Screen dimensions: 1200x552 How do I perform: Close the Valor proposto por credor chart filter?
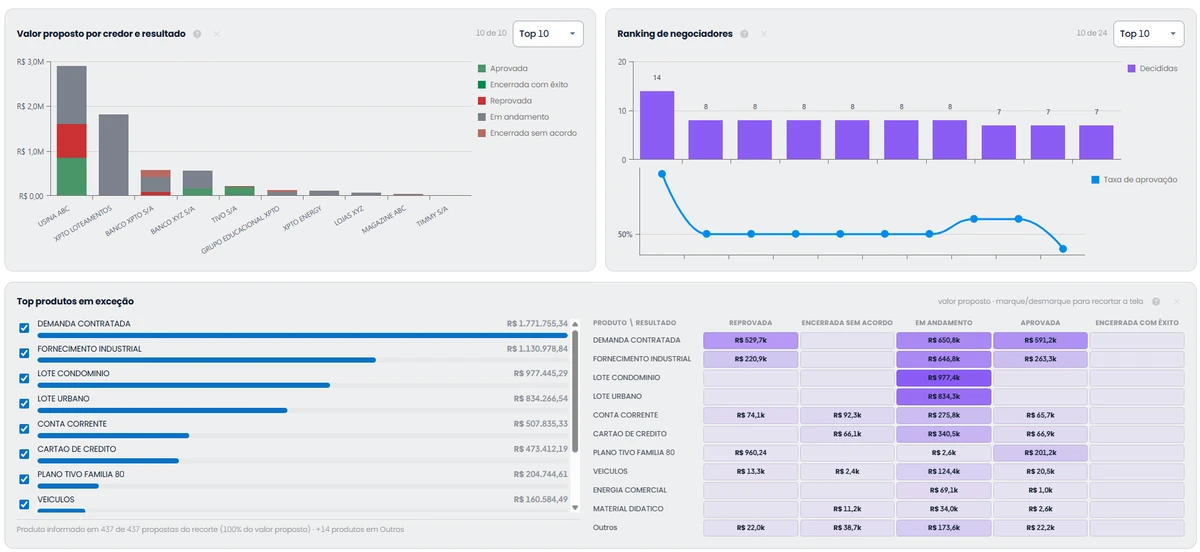216,34
